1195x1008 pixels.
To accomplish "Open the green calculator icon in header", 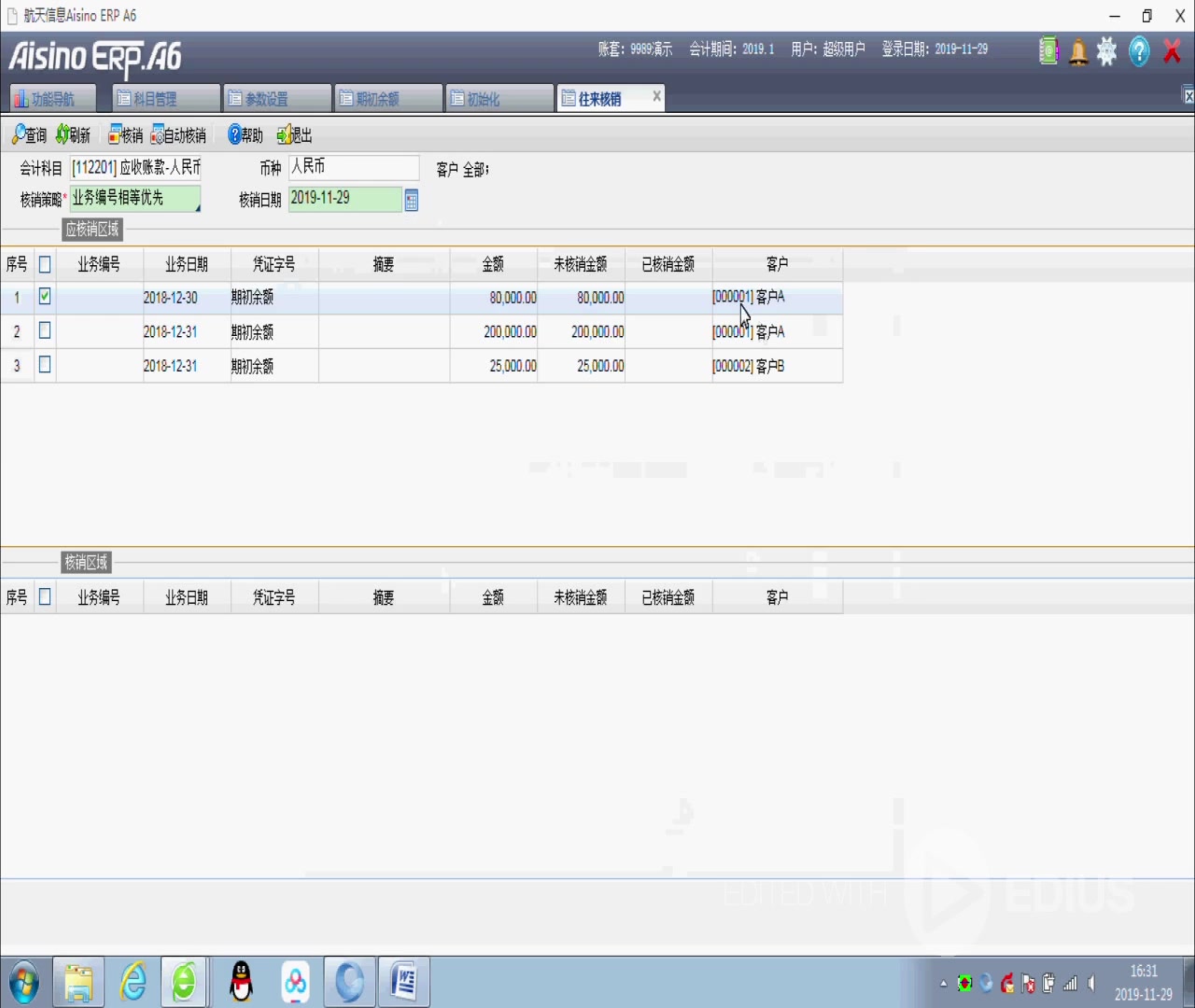I will click(x=1049, y=51).
